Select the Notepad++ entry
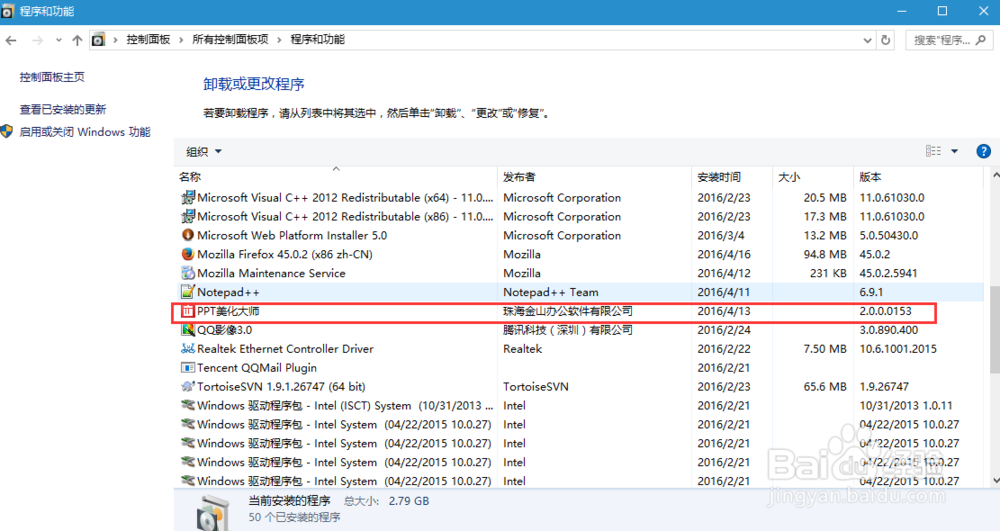The image size is (1000, 531). coord(228,292)
